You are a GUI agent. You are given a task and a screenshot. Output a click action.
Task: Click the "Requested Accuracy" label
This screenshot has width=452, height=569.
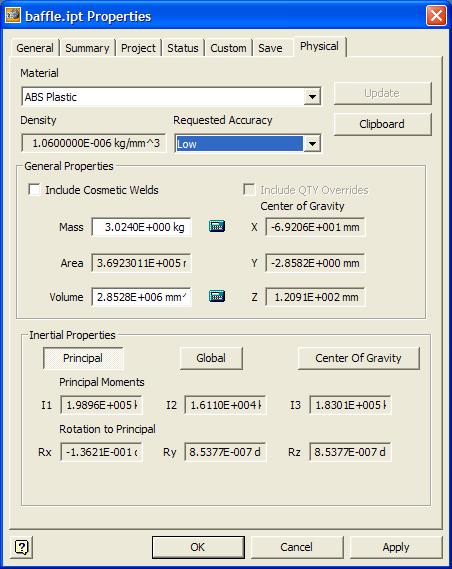click(223, 120)
